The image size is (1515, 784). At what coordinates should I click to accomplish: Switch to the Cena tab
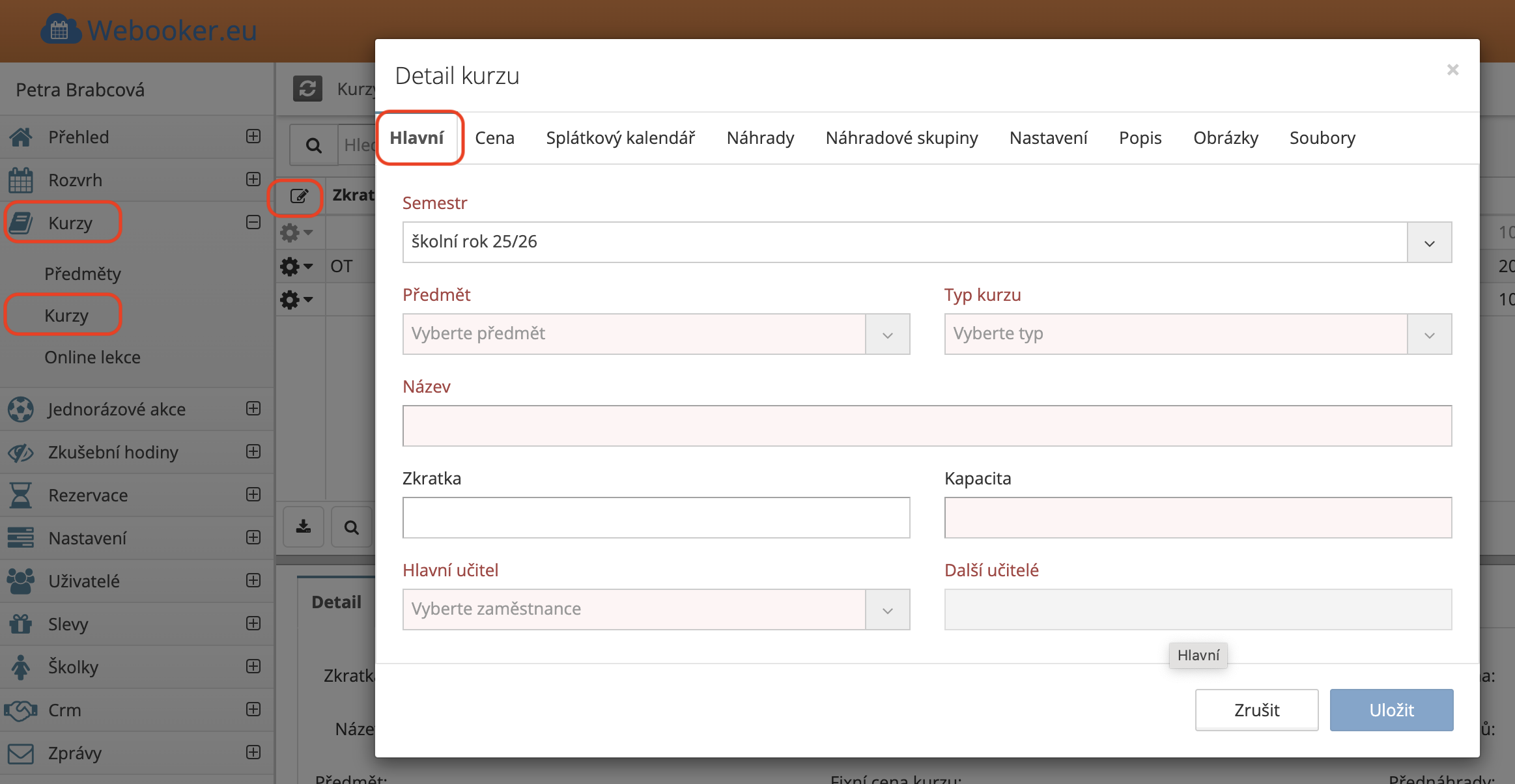click(x=494, y=138)
